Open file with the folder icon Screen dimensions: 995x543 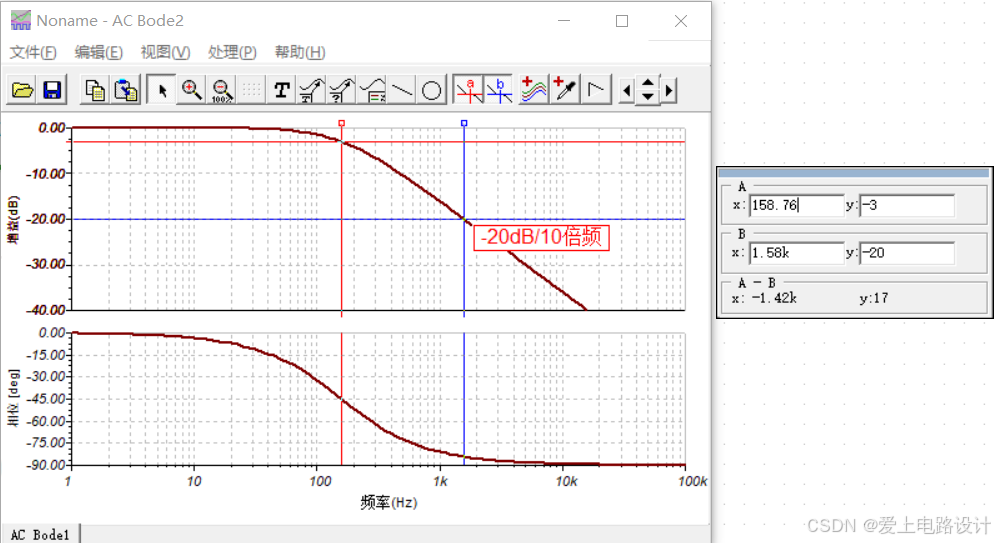[22, 90]
